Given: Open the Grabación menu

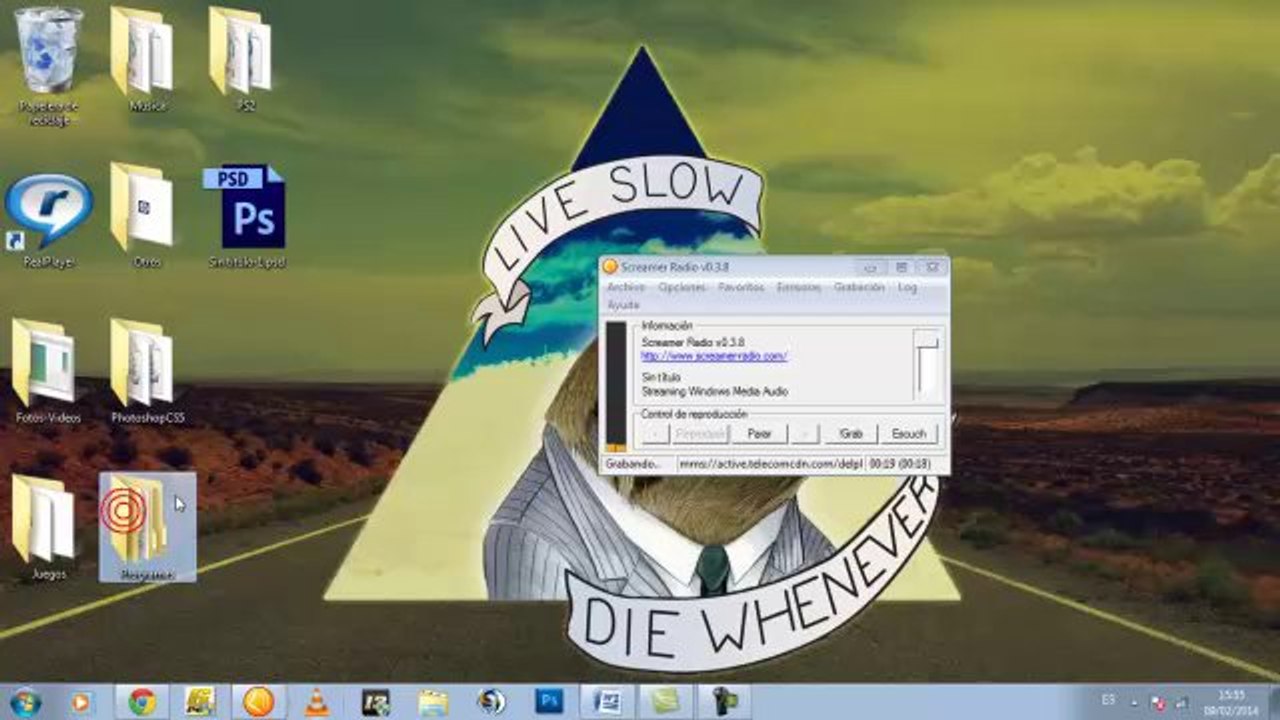Looking at the screenshot, I should [859, 287].
